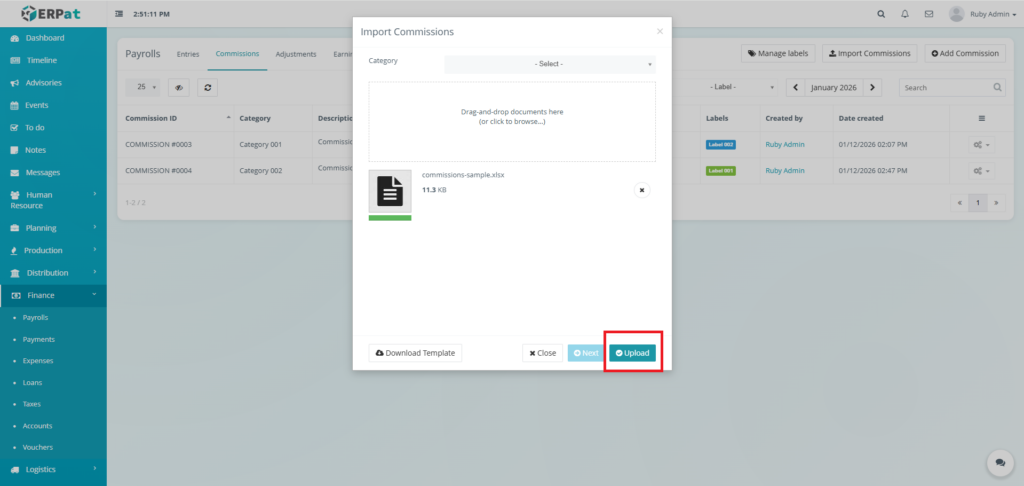Expand Logistics menu
This screenshot has width=1024, height=486.
[x=53, y=469]
